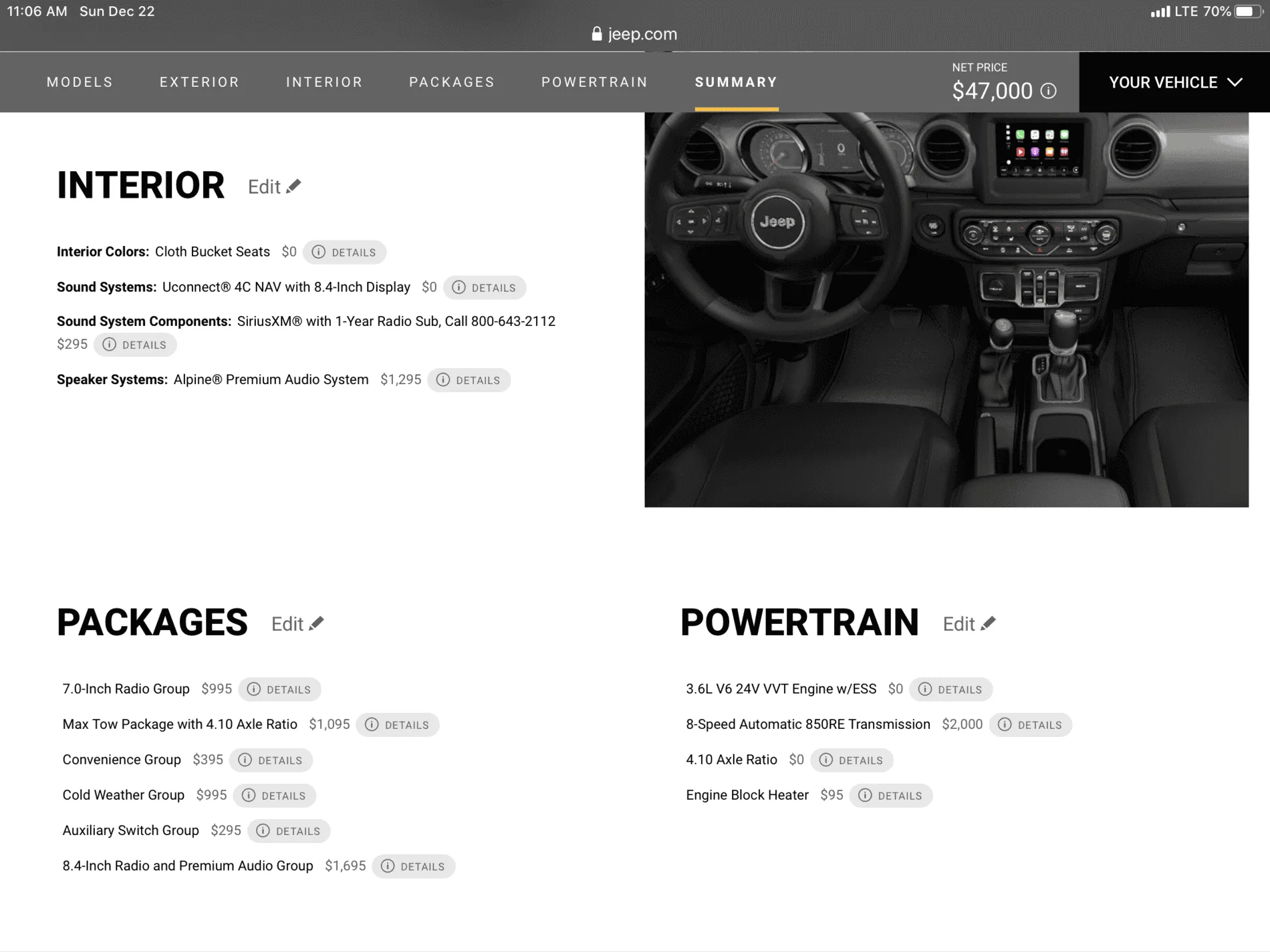Edit the Interior section pencil icon
This screenshot has width=1270, height=952.
click(x=293, y=186)
